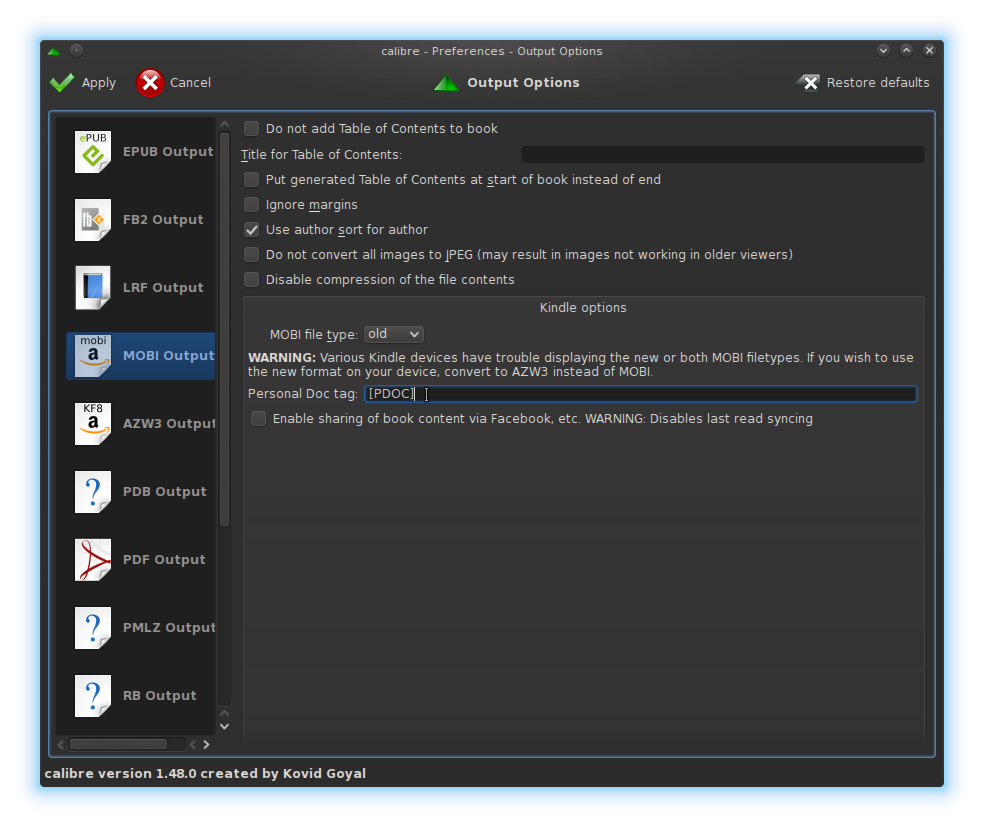Select the EPUB Output icon

click(x=93, y=152)
